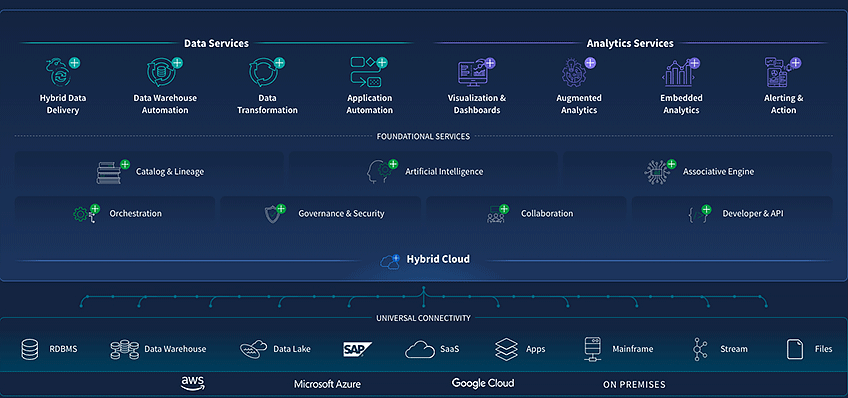Open the Alerting & Action icon
The image size is (848, 398).
(x=779, y=72)
